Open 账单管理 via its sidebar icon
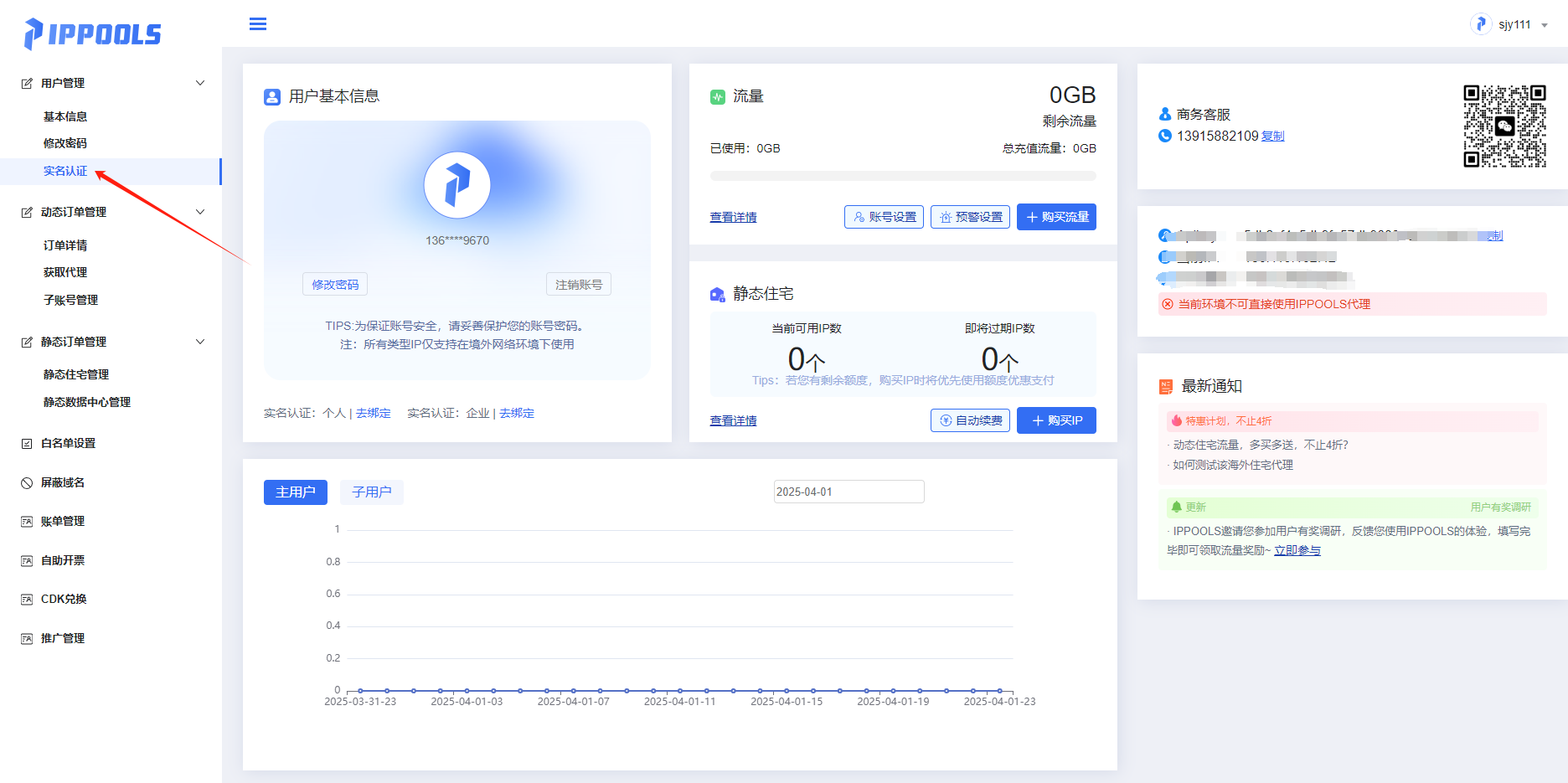Image resolution: width=1568 pixels, height=783 pixels. tap(26, 520)
